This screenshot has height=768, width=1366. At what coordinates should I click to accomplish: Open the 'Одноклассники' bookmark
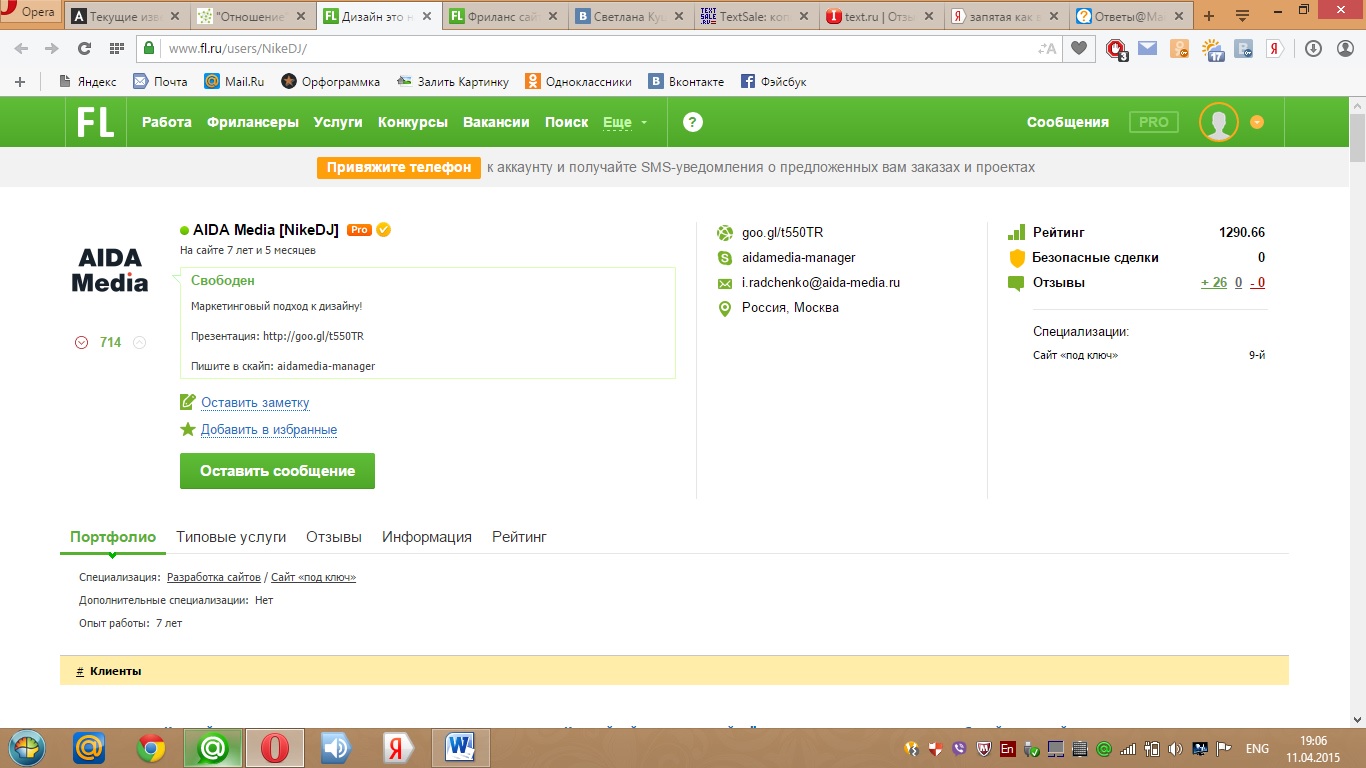[579, 82]
